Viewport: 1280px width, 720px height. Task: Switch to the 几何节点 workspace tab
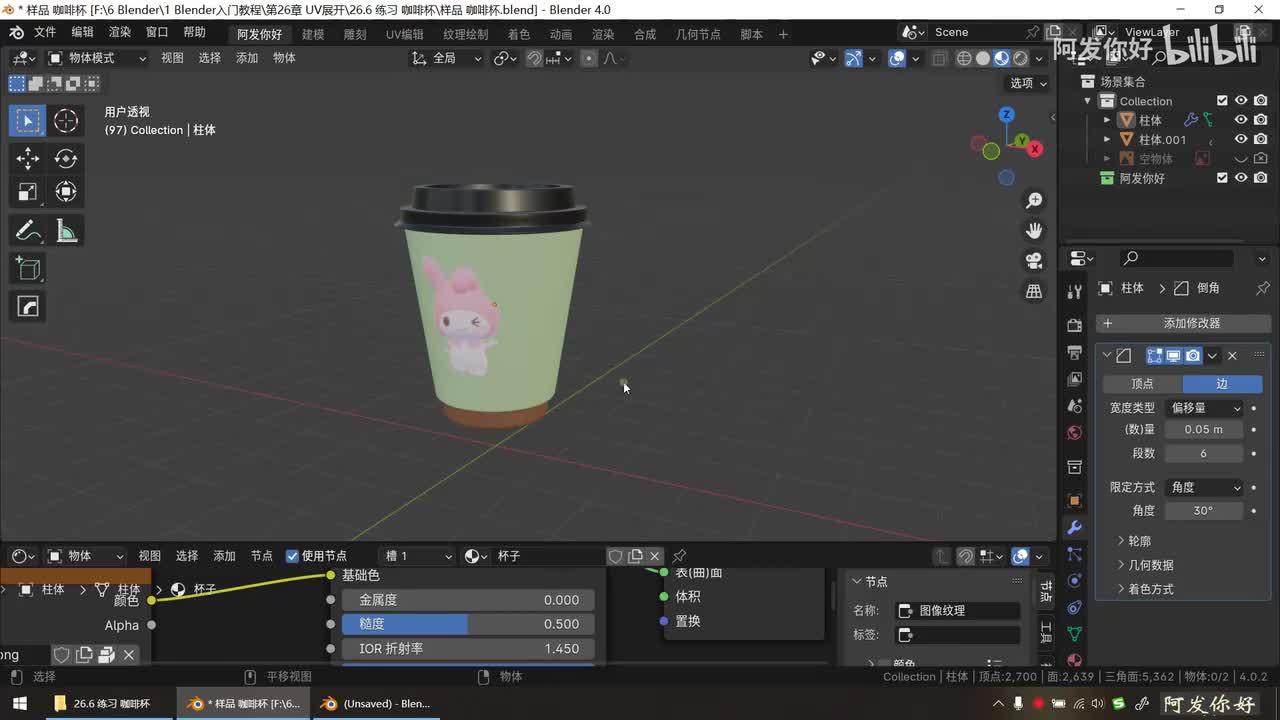tap(698, 34)
